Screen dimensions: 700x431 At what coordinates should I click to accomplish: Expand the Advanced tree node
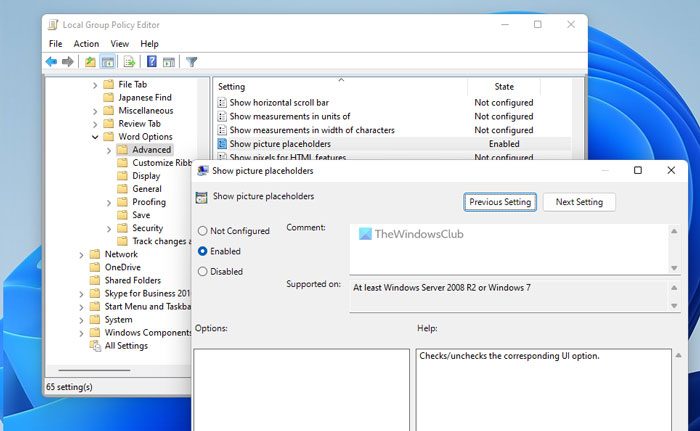click(109, 151)
